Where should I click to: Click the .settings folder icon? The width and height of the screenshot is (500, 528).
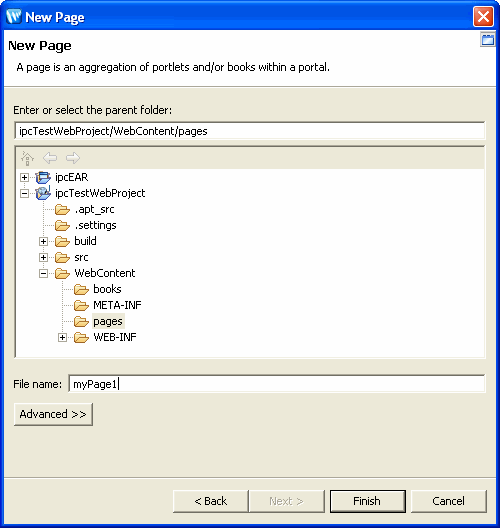click(x=62, y=225)
